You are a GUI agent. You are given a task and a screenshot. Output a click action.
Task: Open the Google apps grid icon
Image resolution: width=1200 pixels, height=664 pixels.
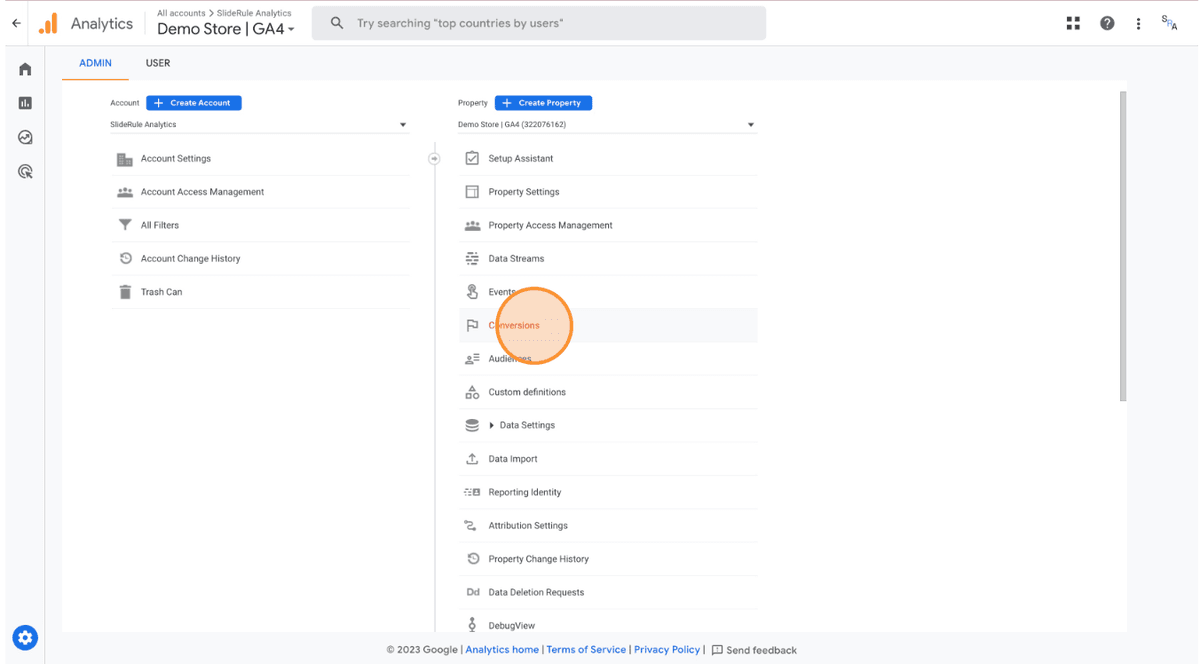coord(1073,23)
